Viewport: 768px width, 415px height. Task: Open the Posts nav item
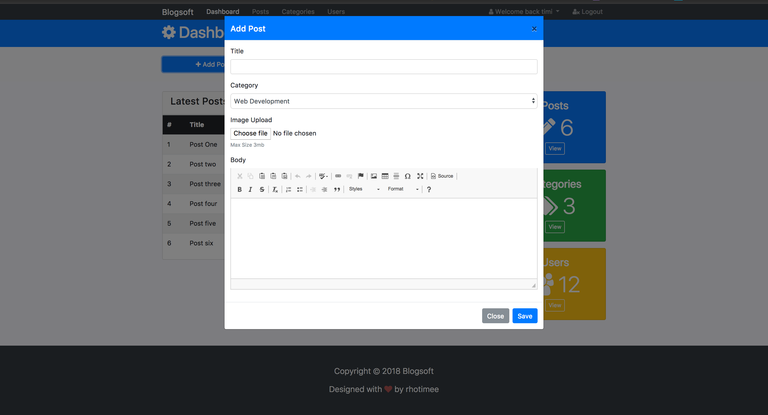point(260,12)
